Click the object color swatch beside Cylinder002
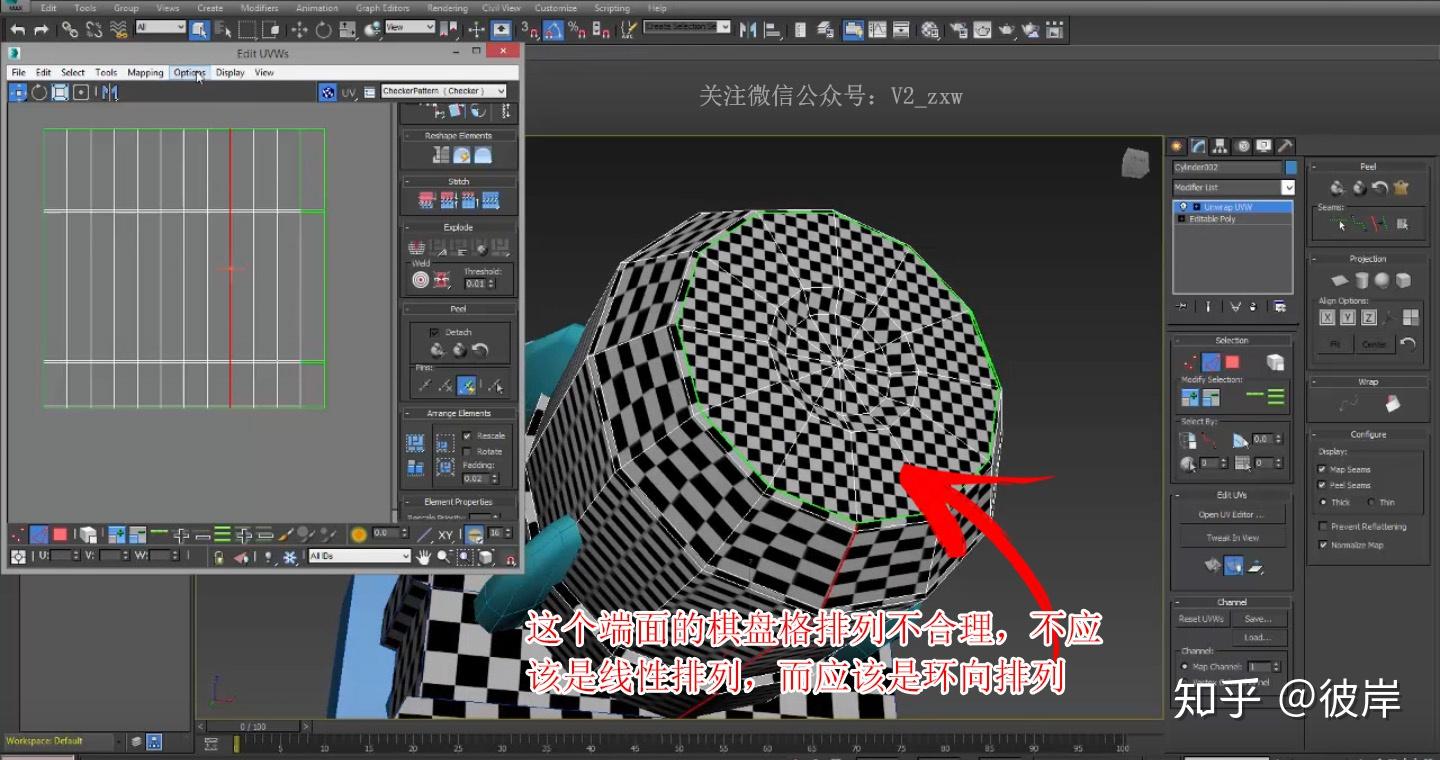 [1291, 168]
